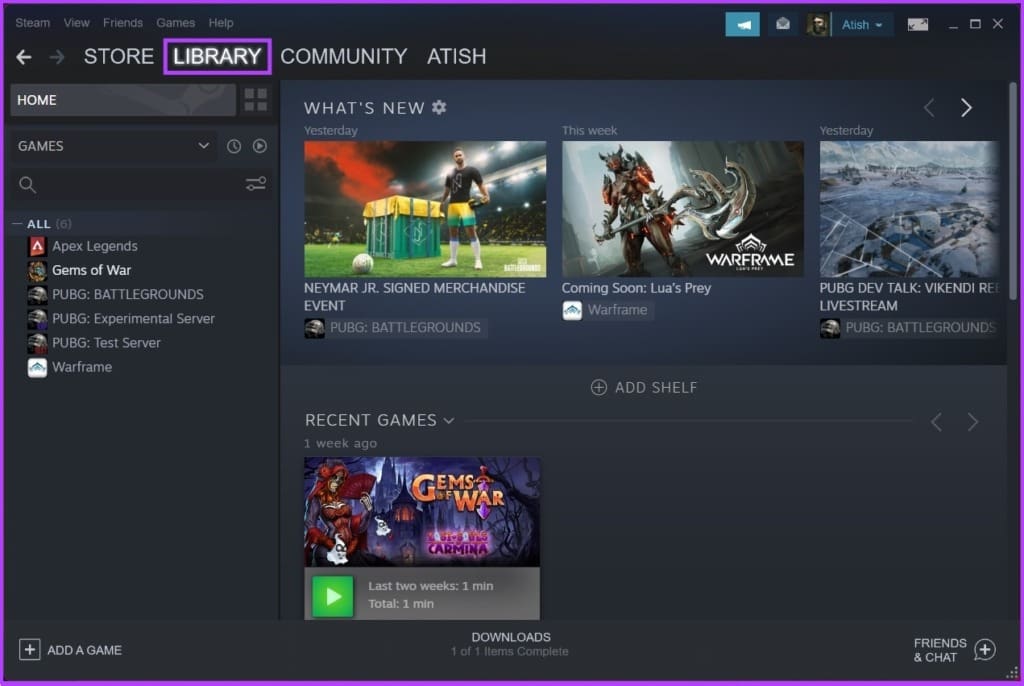
Task: Click the Add a Game plus icon
Action: click(x=29, y=649)
